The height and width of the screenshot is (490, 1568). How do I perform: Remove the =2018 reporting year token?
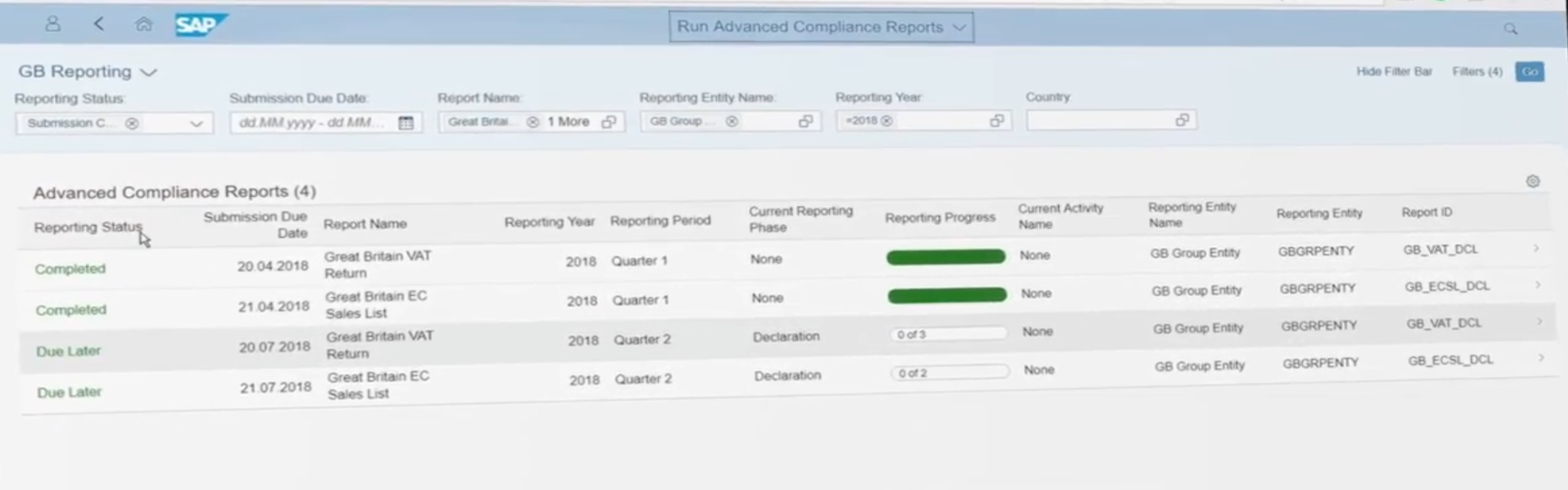886,120
